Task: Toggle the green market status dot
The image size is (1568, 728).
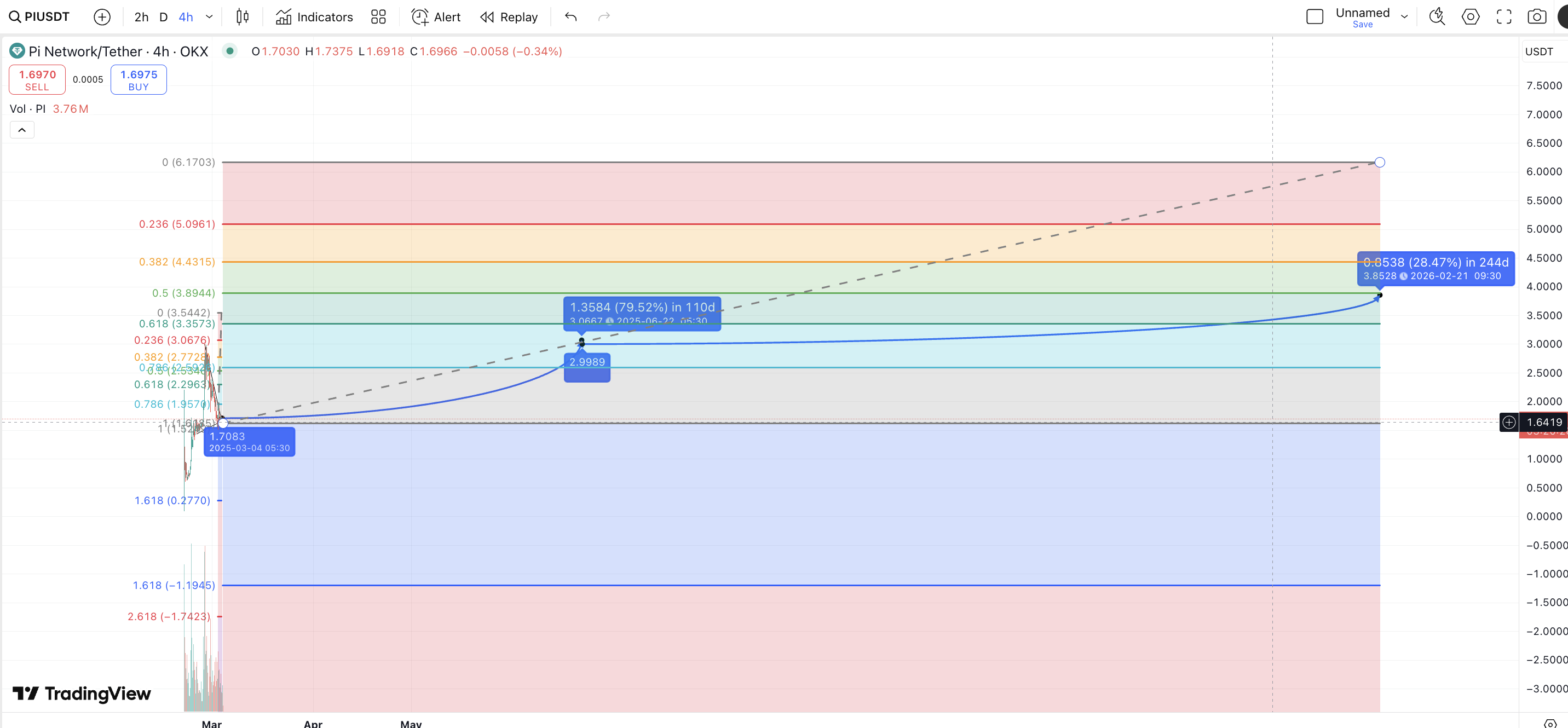Action: pos(229,51)
